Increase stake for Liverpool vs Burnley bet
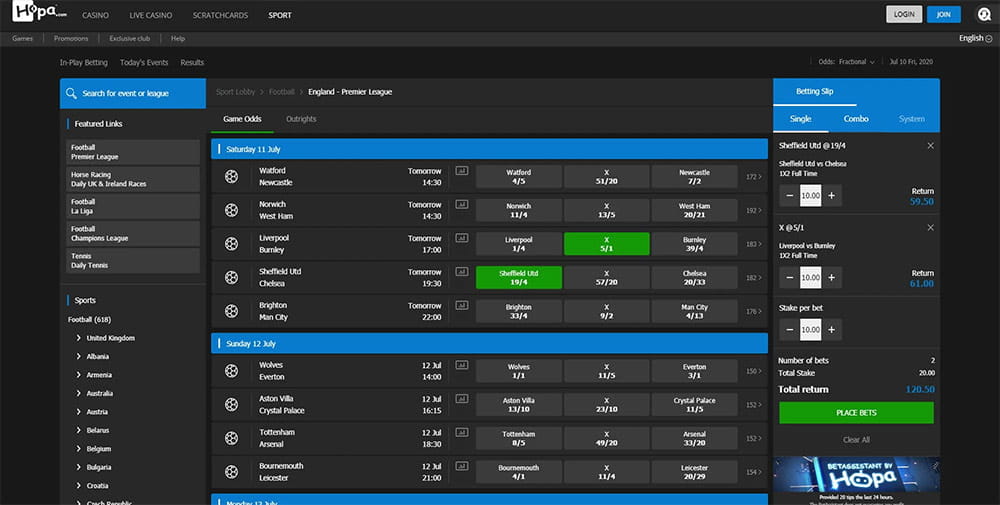The height and width of the screenshot is (505, 1000). tap(832, 277)
